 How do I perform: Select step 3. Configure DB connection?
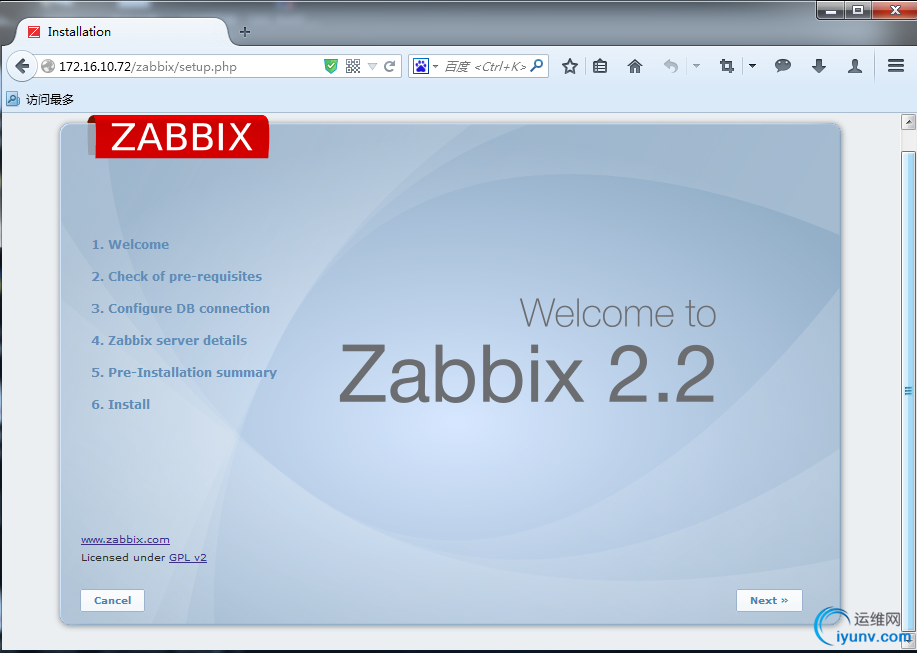click(x=180, y=308)
